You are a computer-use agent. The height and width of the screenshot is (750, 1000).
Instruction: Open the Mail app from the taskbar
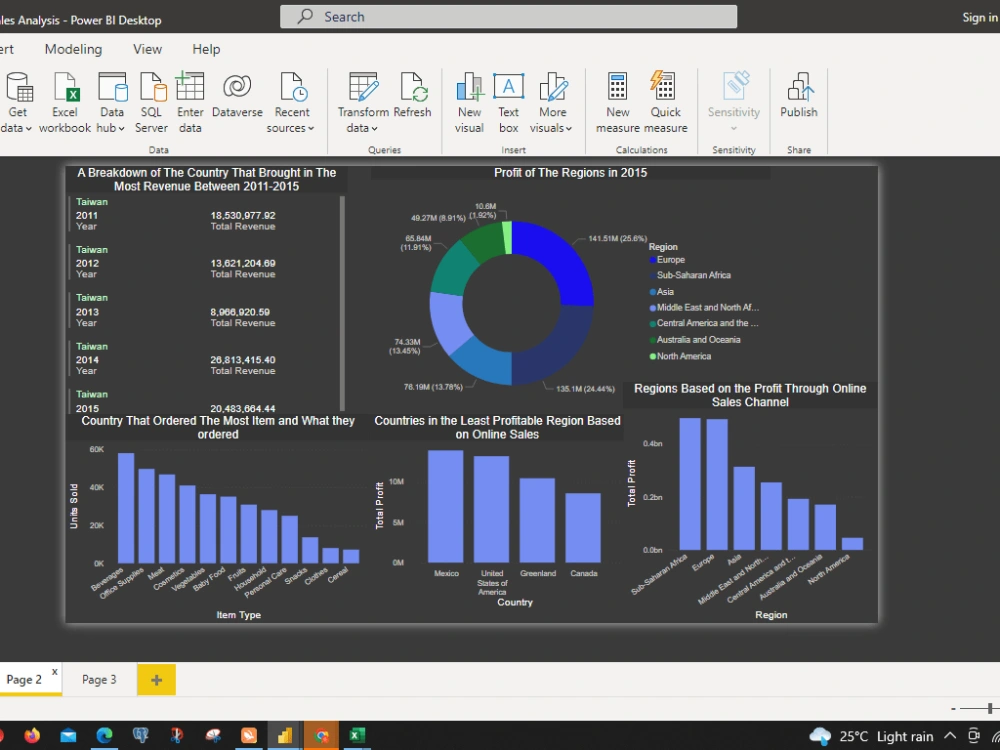point(68,736)
